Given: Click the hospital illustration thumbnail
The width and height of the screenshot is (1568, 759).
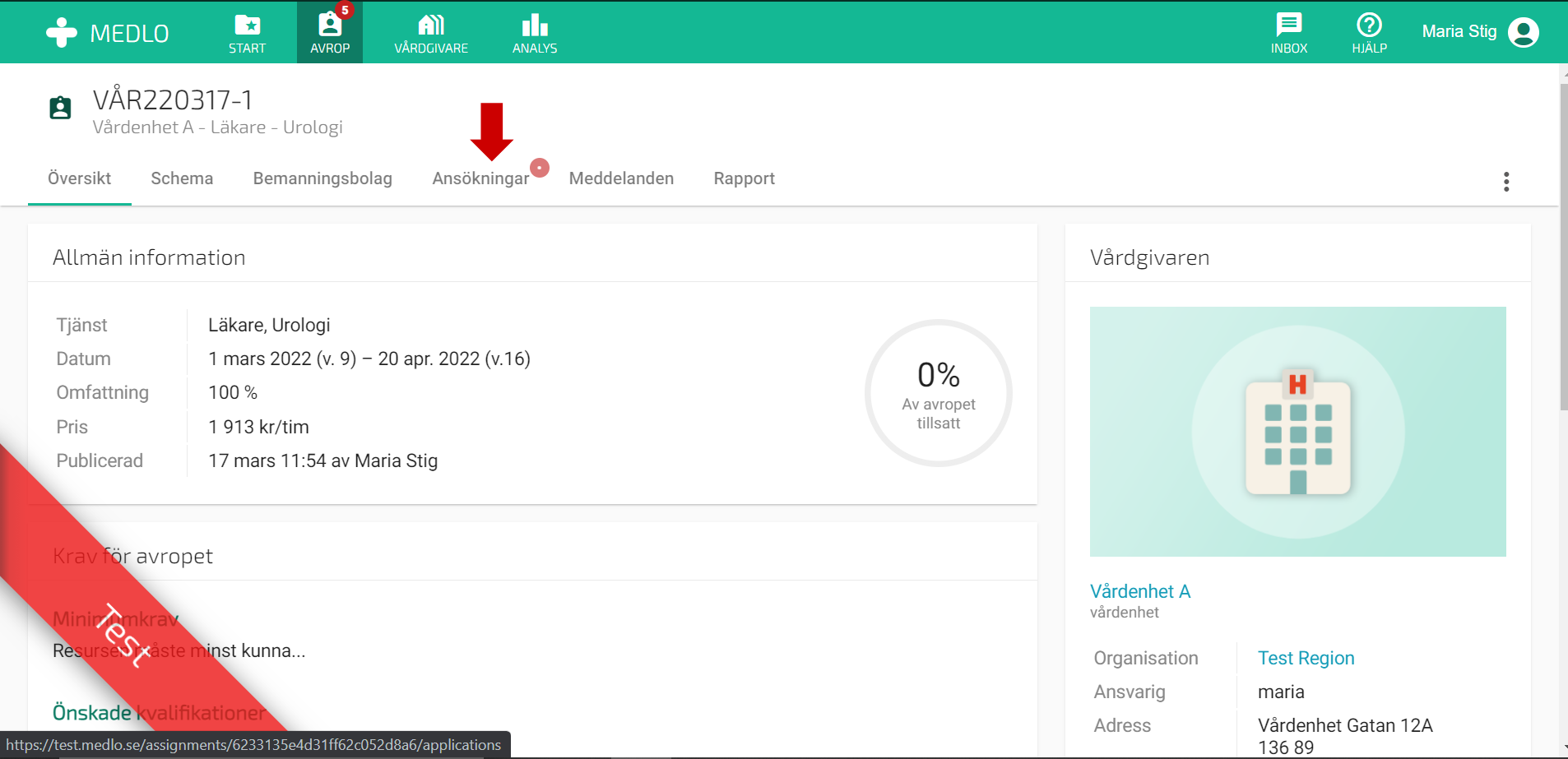Looking at the screenshot, I should click(x=1298, y=432).
